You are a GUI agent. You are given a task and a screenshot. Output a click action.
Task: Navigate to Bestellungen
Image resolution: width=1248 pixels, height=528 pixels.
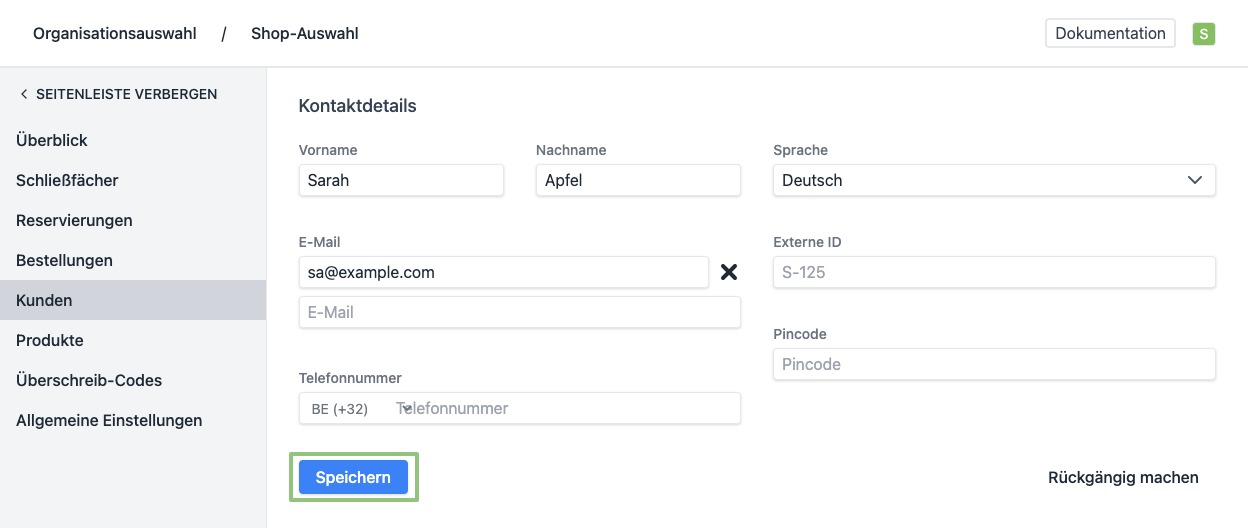[64, 260]
